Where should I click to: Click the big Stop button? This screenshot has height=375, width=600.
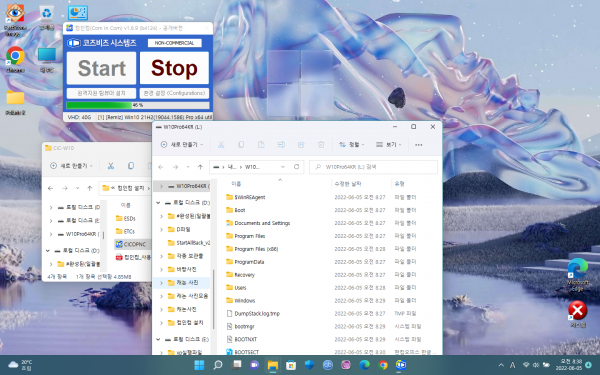coord(174,68)
